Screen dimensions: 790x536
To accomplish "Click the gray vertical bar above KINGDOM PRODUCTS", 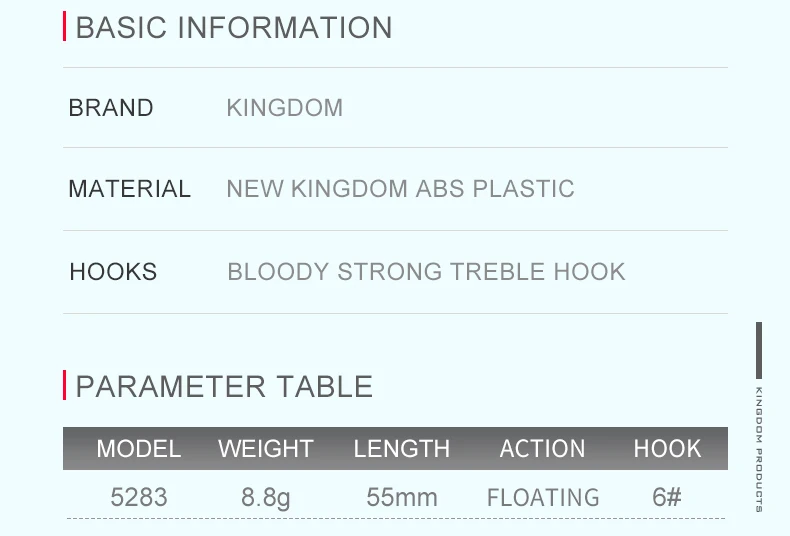I will [x=759, y=350].
